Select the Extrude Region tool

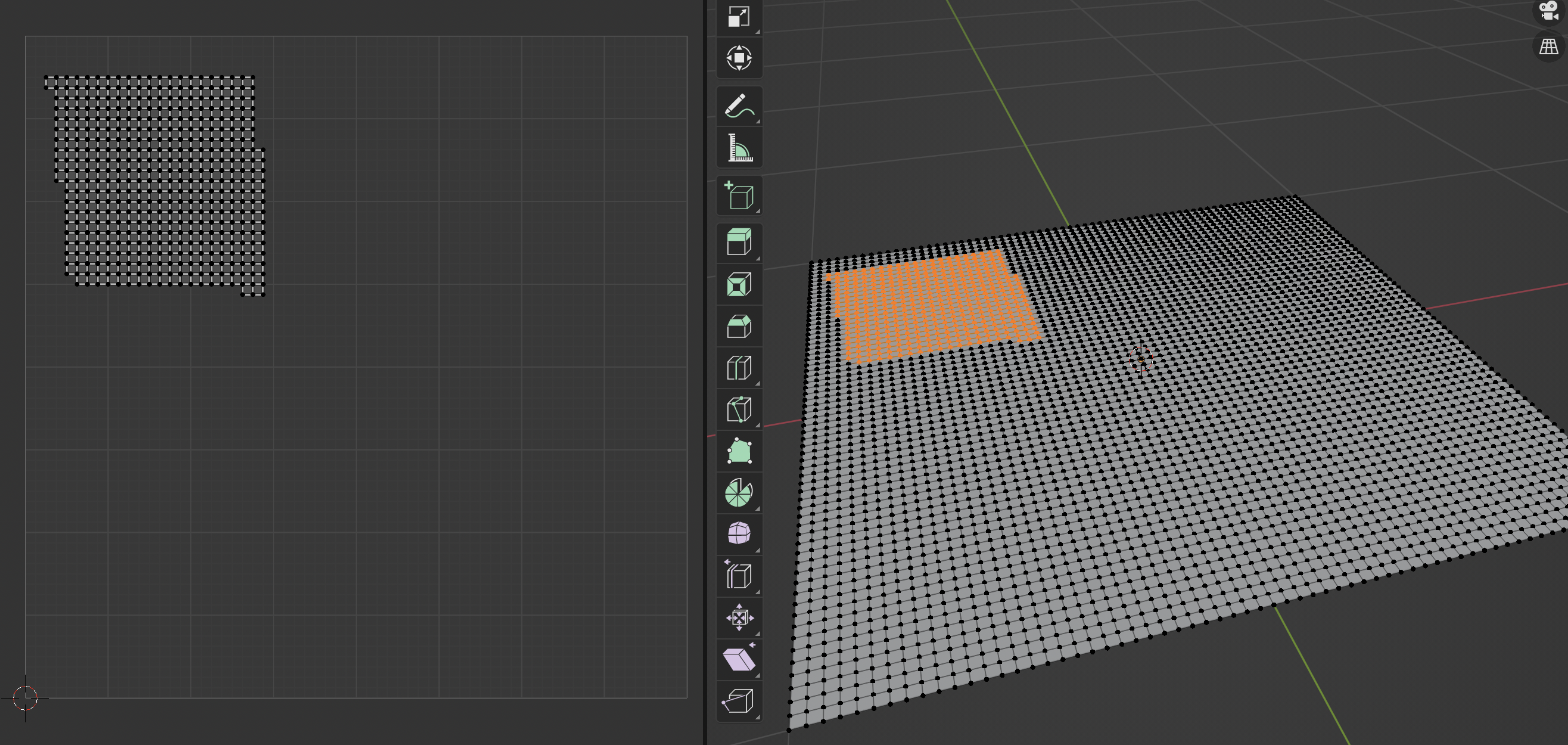pyautogui.click(x=739, y=243)
